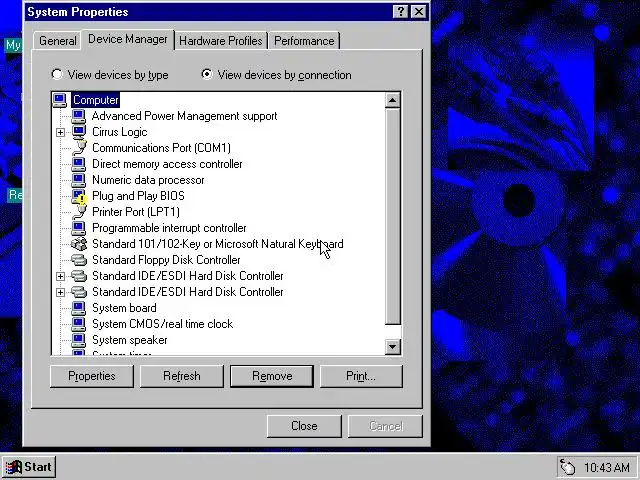This screenshot has width=640, height=480.
Task: Select the "System speaker" label
Action: point(129,340)
